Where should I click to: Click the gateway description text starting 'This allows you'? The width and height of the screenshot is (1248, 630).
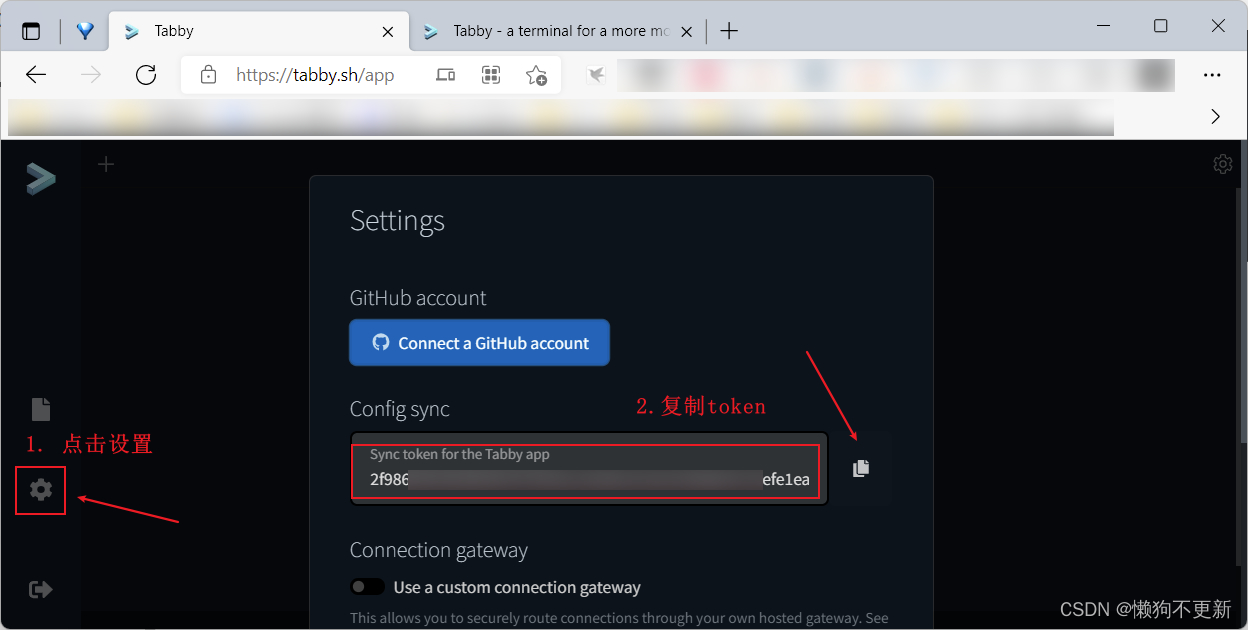click(x=619, y=618)
